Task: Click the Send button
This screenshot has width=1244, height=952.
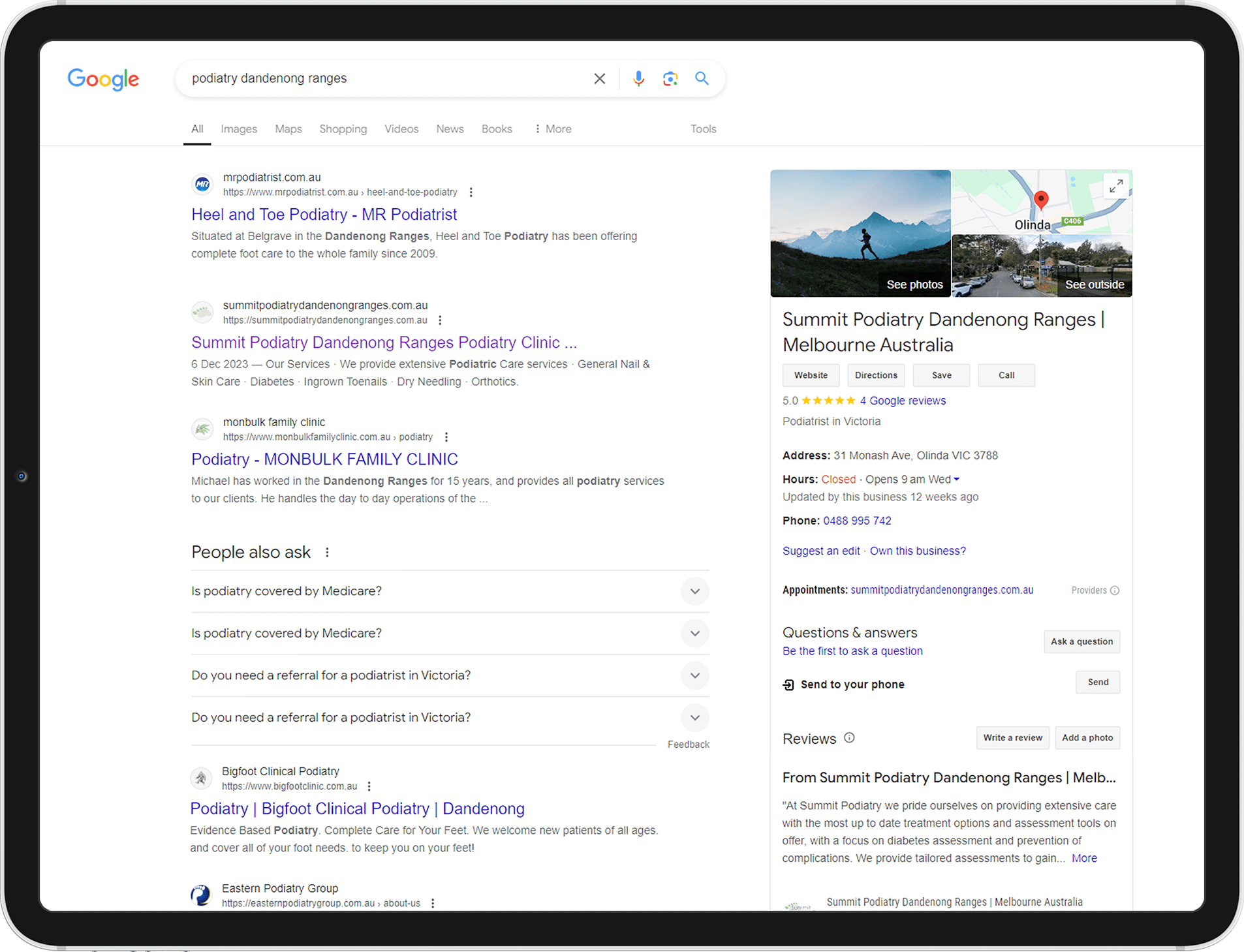Action: [x=1098, y=682]
